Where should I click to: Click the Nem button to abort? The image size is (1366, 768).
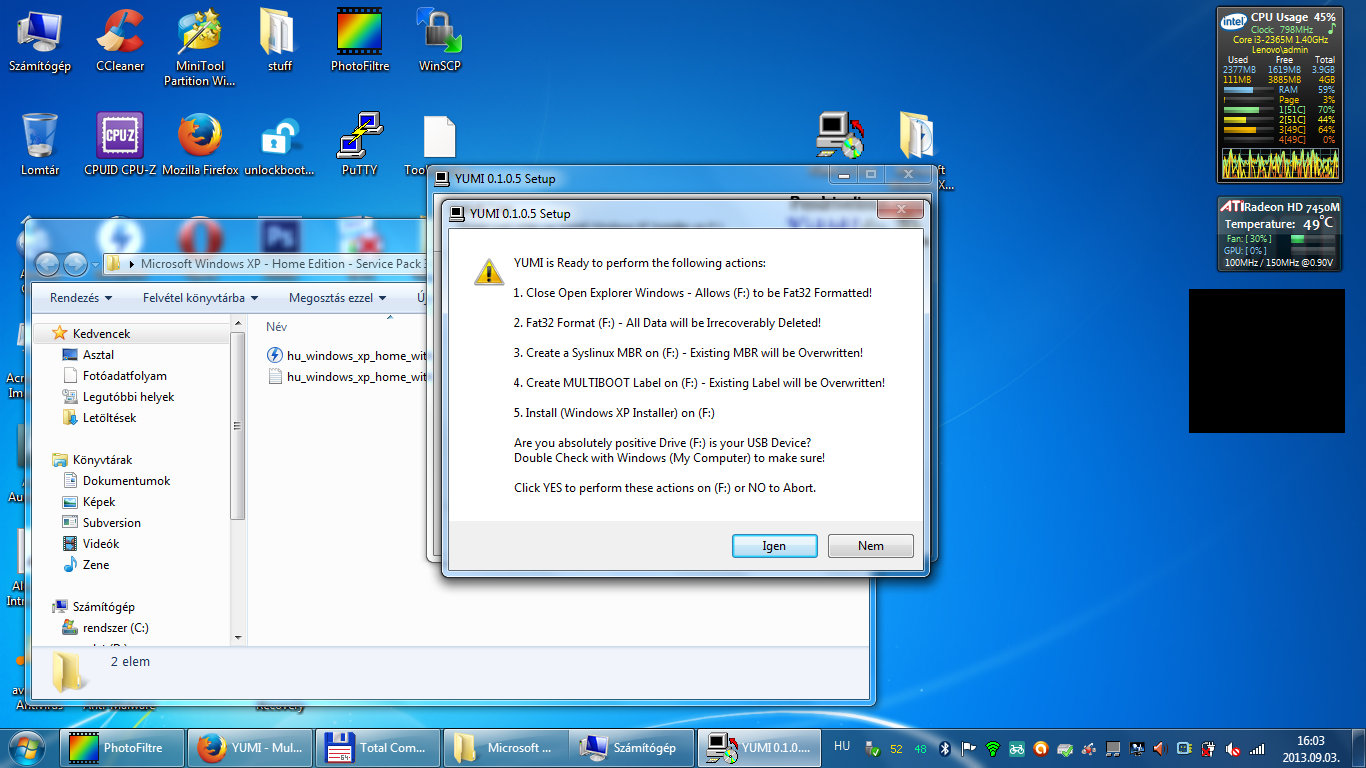(x=870, y=546)
